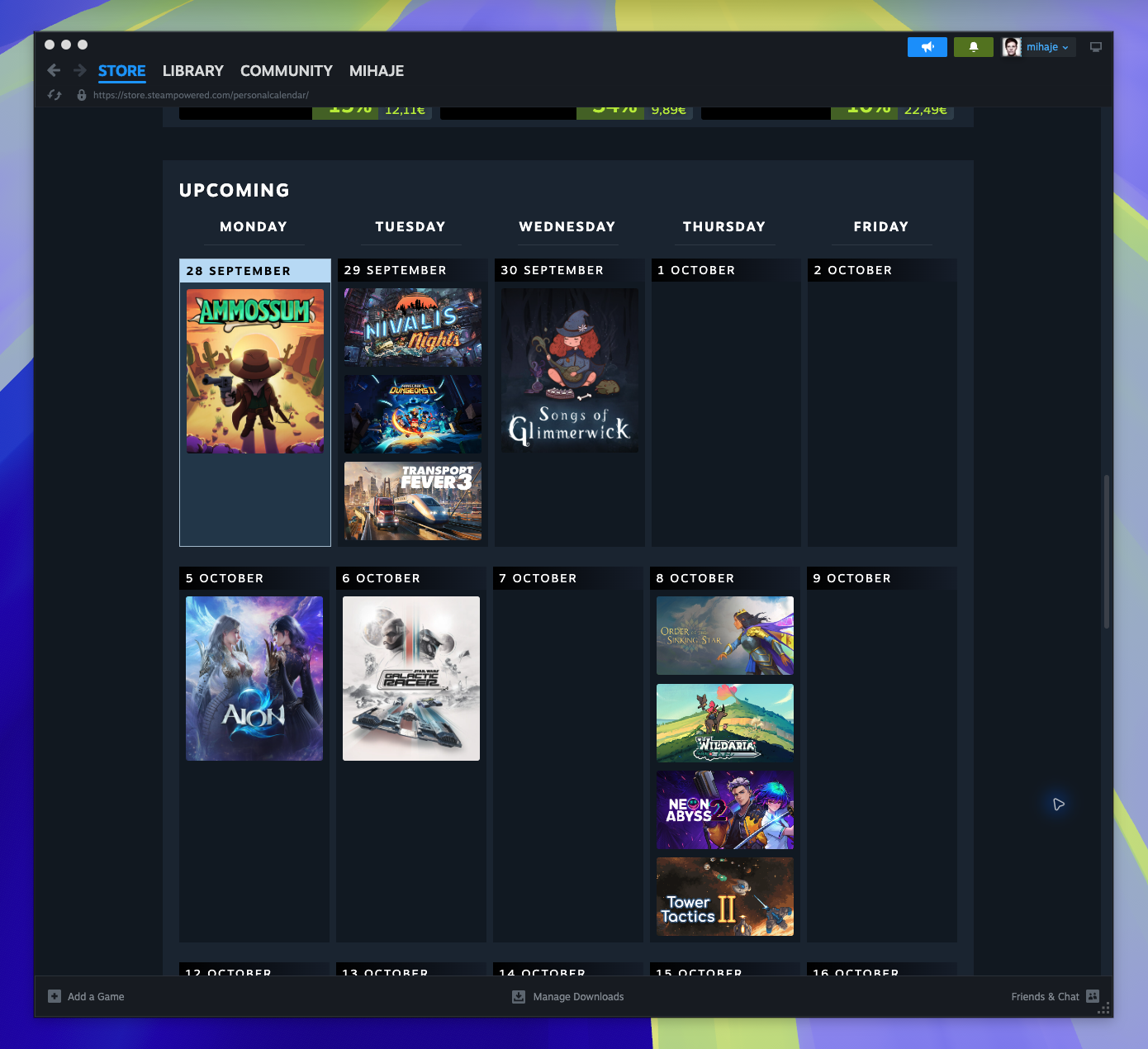Click the padlock icon beside the URL

[82, 95]
